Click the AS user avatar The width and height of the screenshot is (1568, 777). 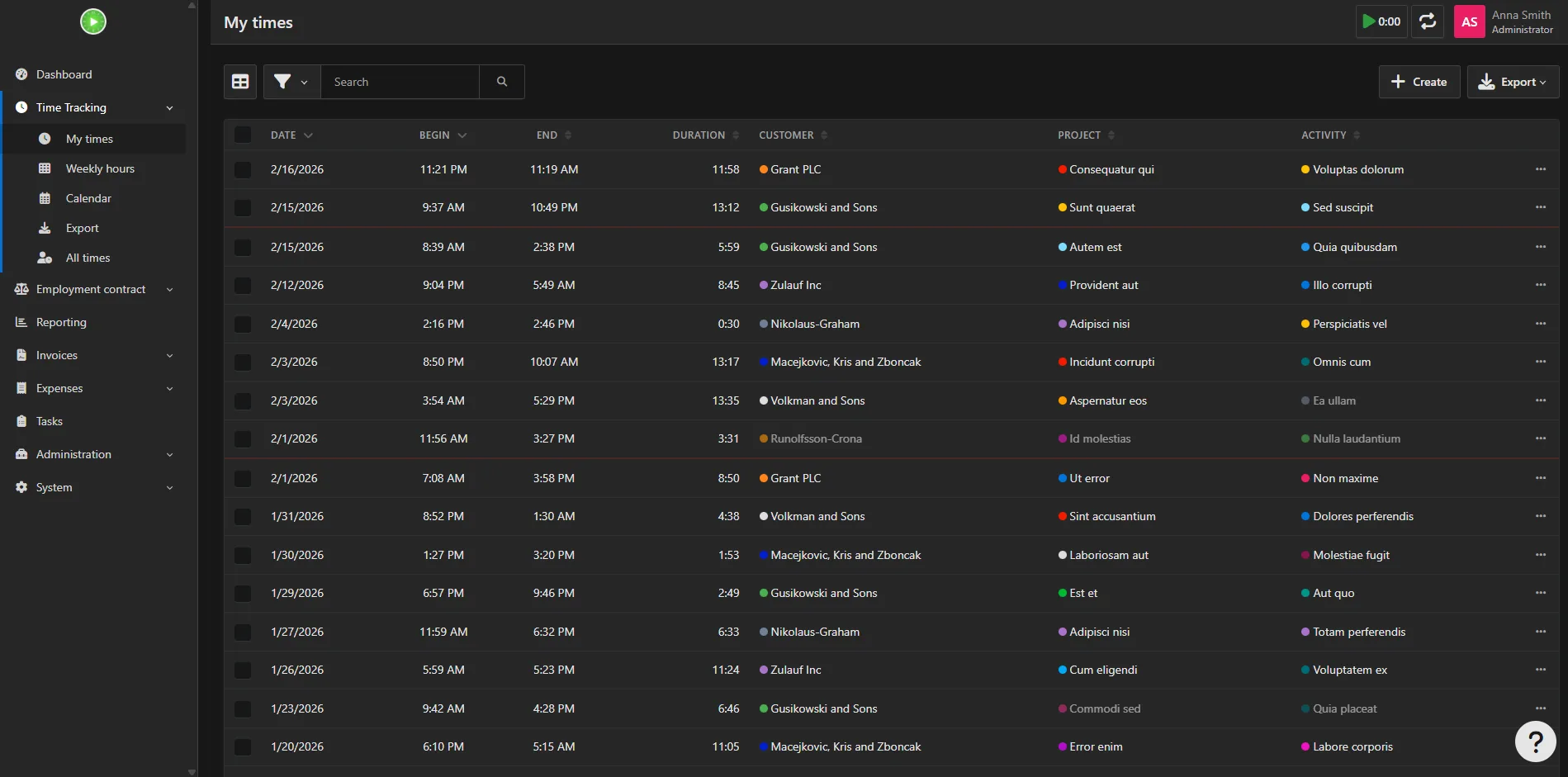point(1470,22)
